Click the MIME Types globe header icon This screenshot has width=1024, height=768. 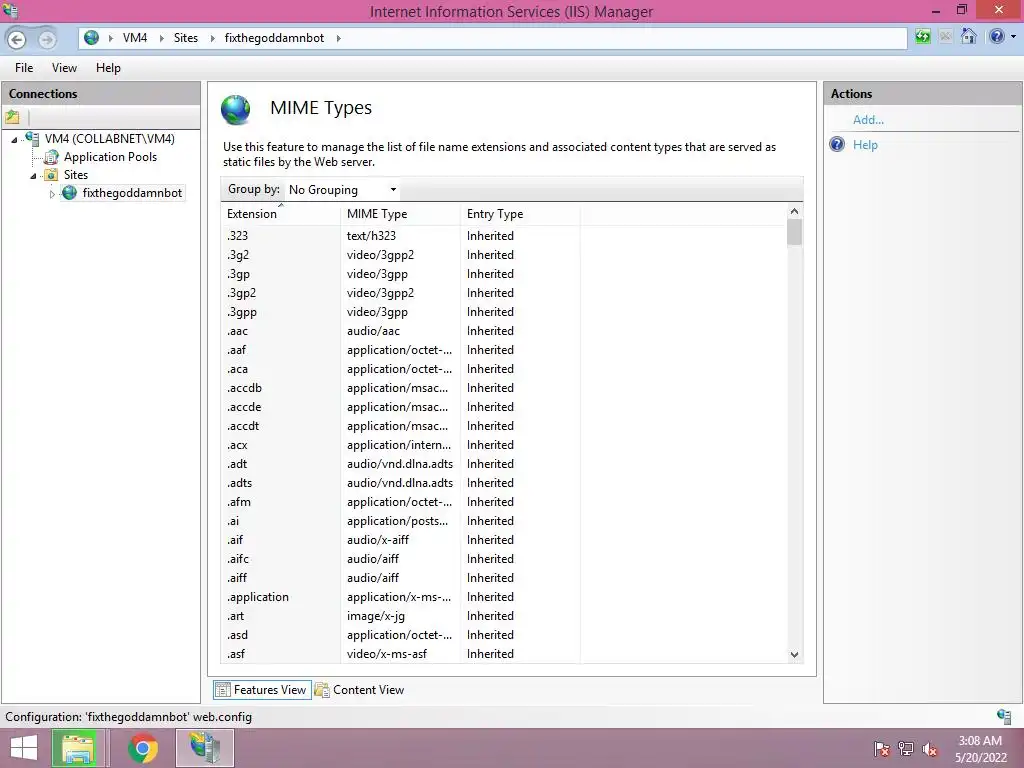236,110
